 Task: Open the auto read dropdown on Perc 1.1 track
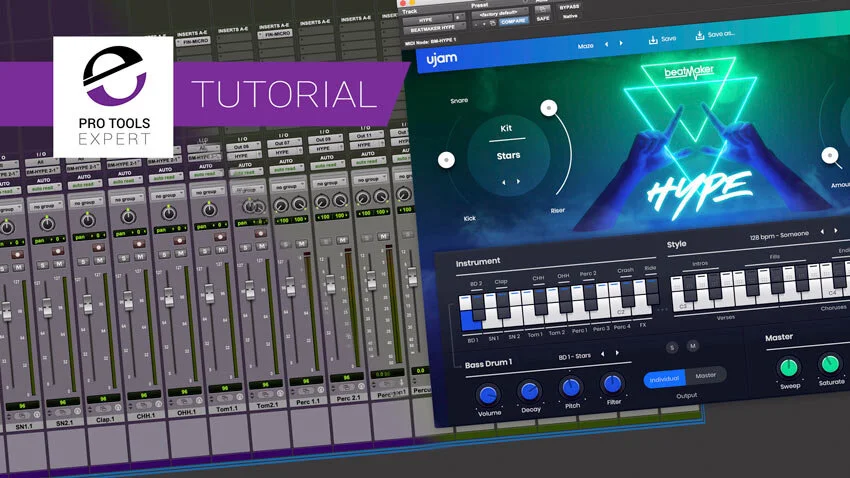[x=286, y=169]
